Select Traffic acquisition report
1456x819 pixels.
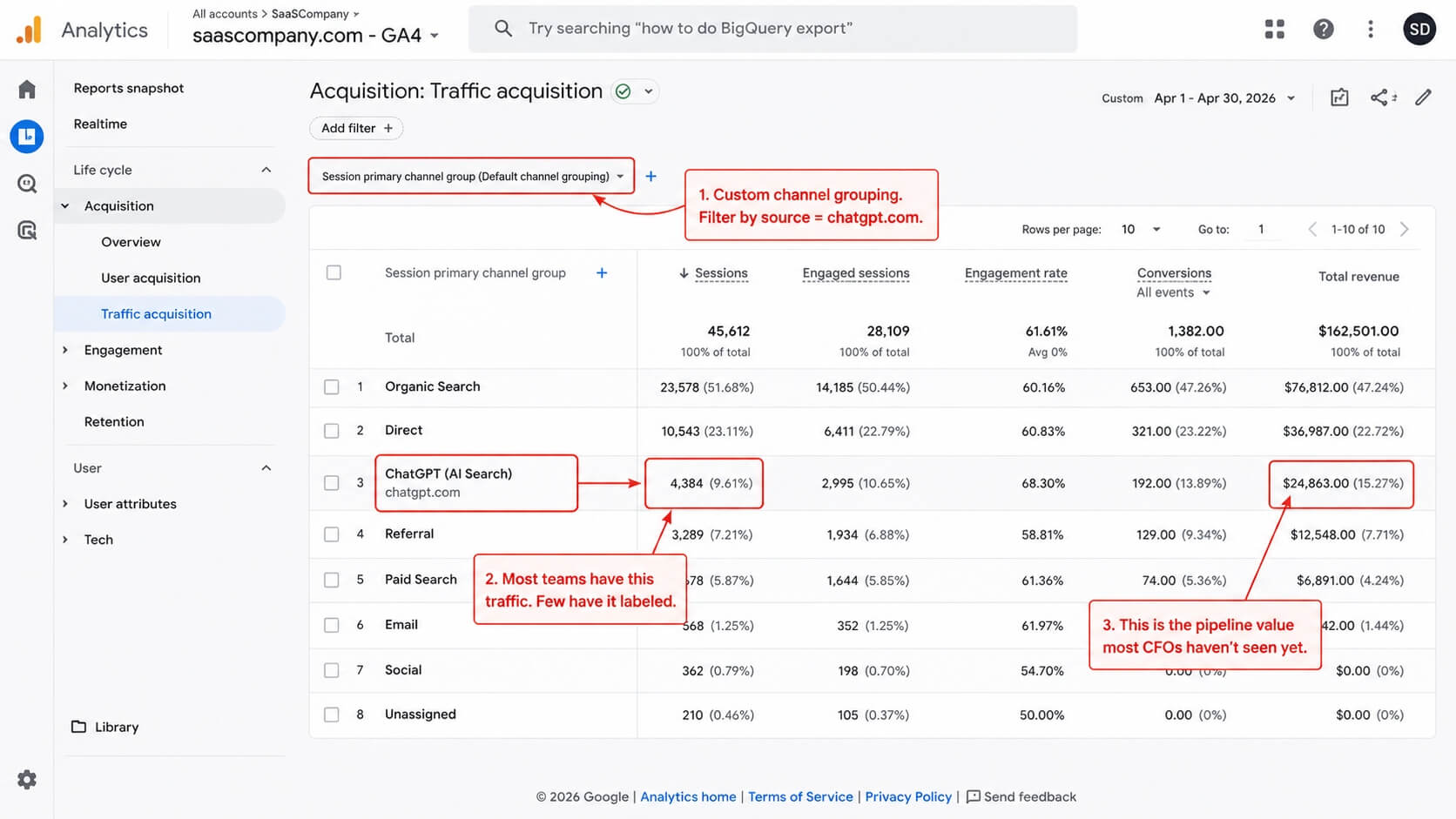(170, 314)
